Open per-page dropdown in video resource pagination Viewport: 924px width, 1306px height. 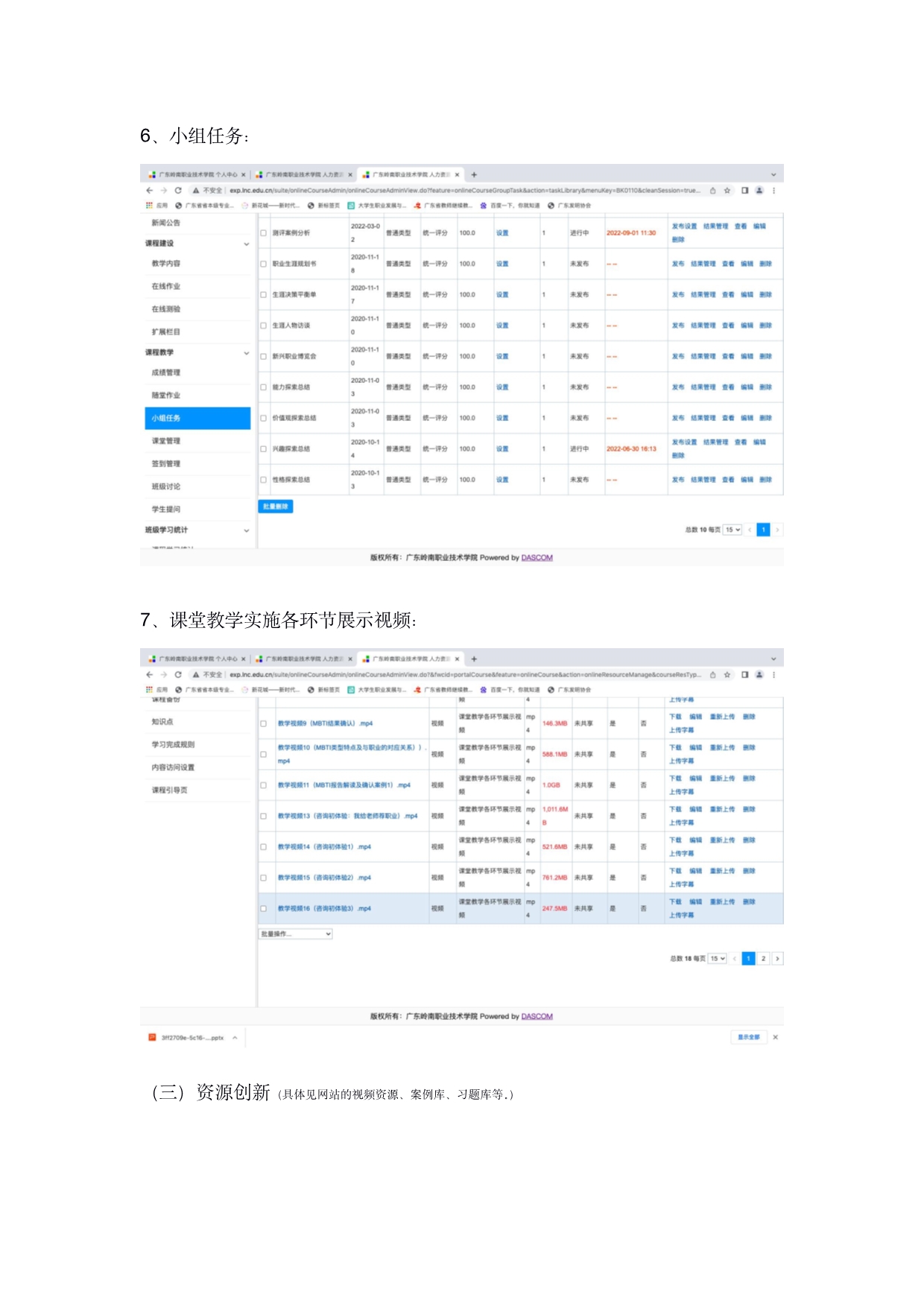[718, 959]
